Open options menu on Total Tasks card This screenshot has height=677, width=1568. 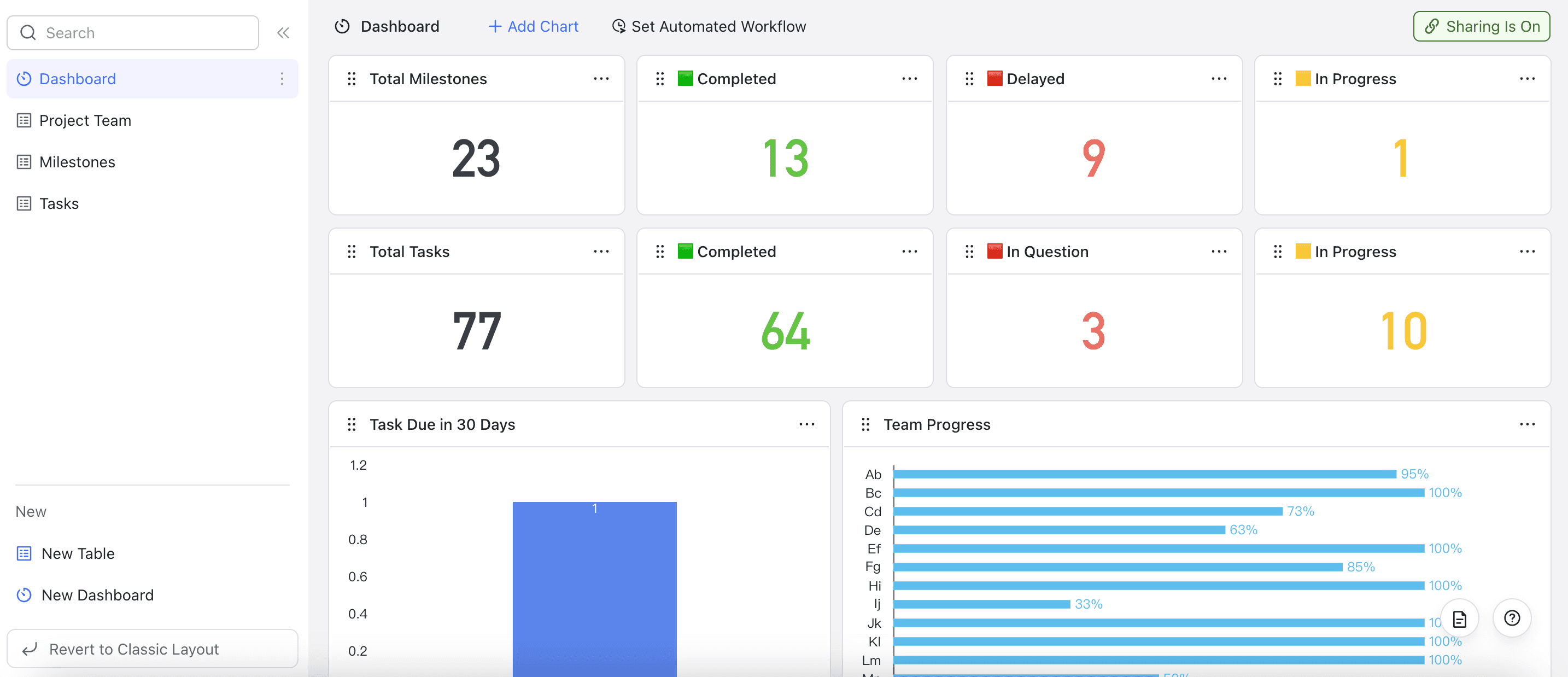[x=601, y=252]
